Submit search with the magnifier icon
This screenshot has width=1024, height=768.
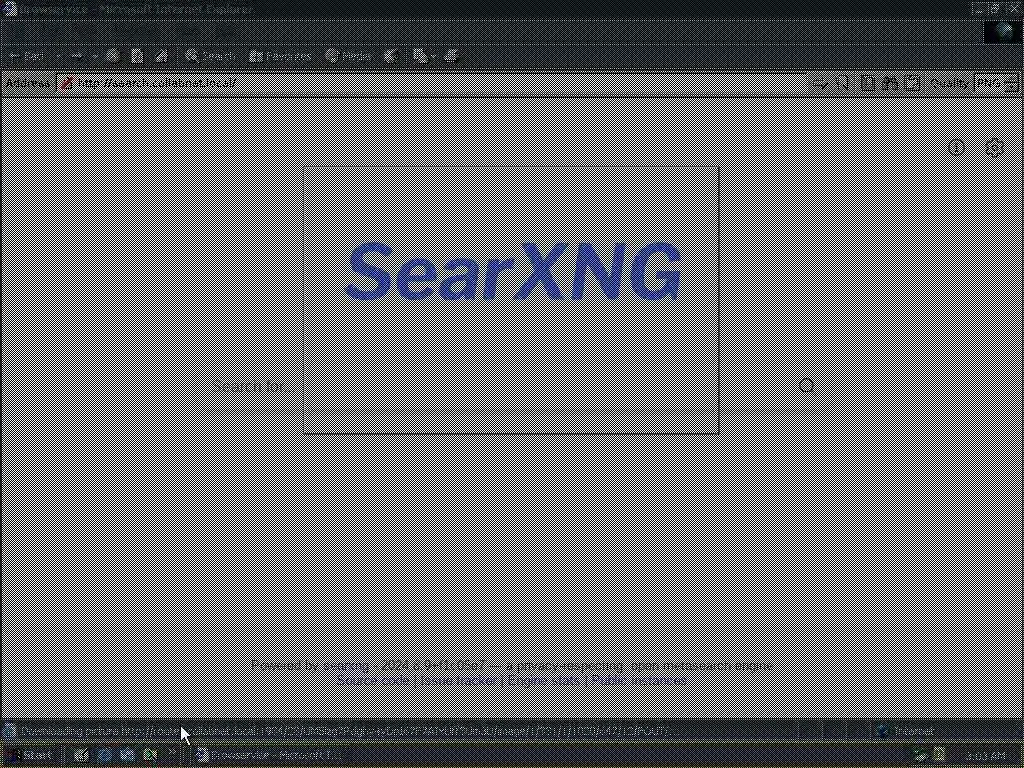pyautogui.click(x=807, y=385)
